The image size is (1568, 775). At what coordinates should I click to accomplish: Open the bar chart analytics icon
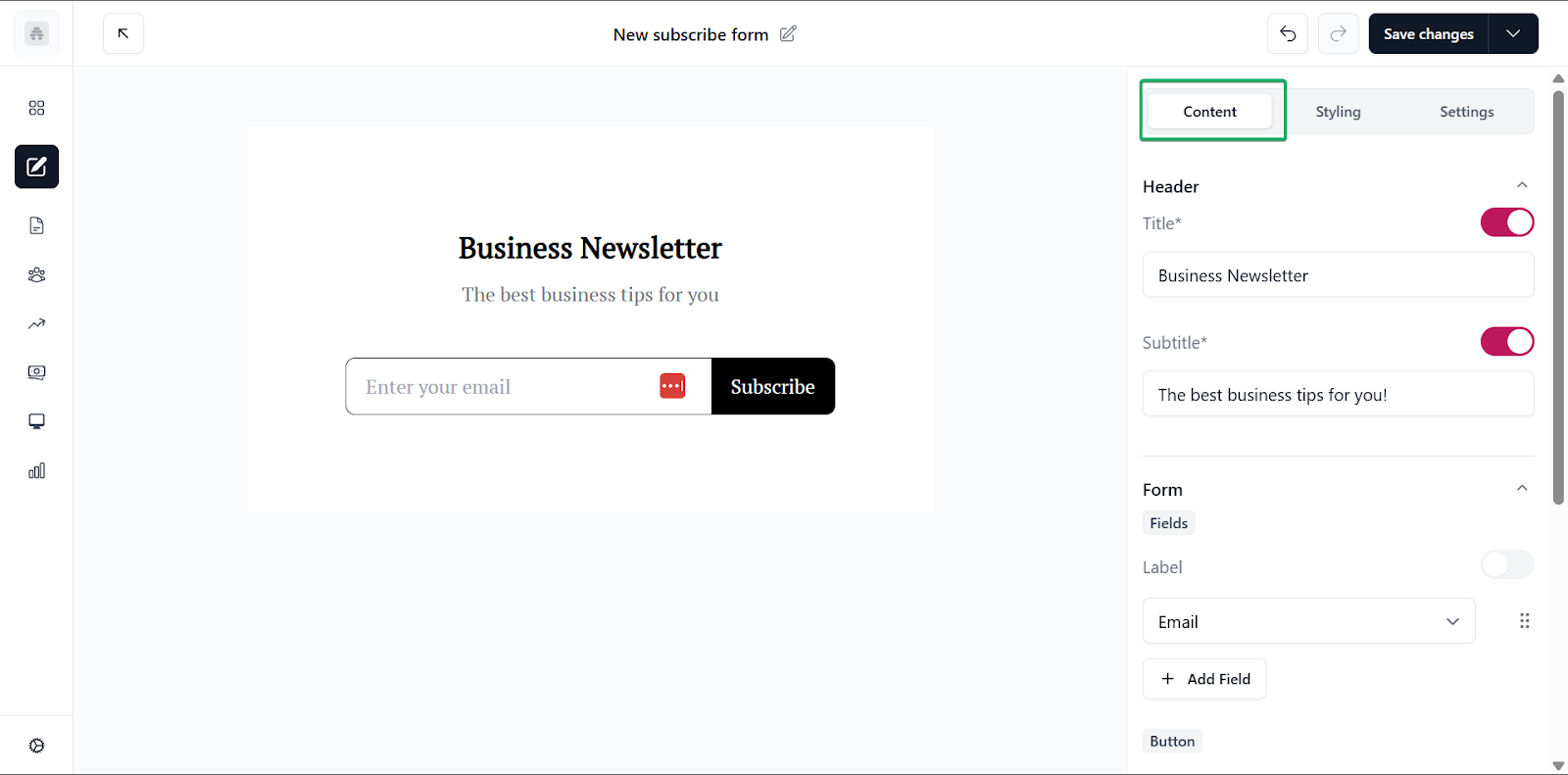coord(36,470)
